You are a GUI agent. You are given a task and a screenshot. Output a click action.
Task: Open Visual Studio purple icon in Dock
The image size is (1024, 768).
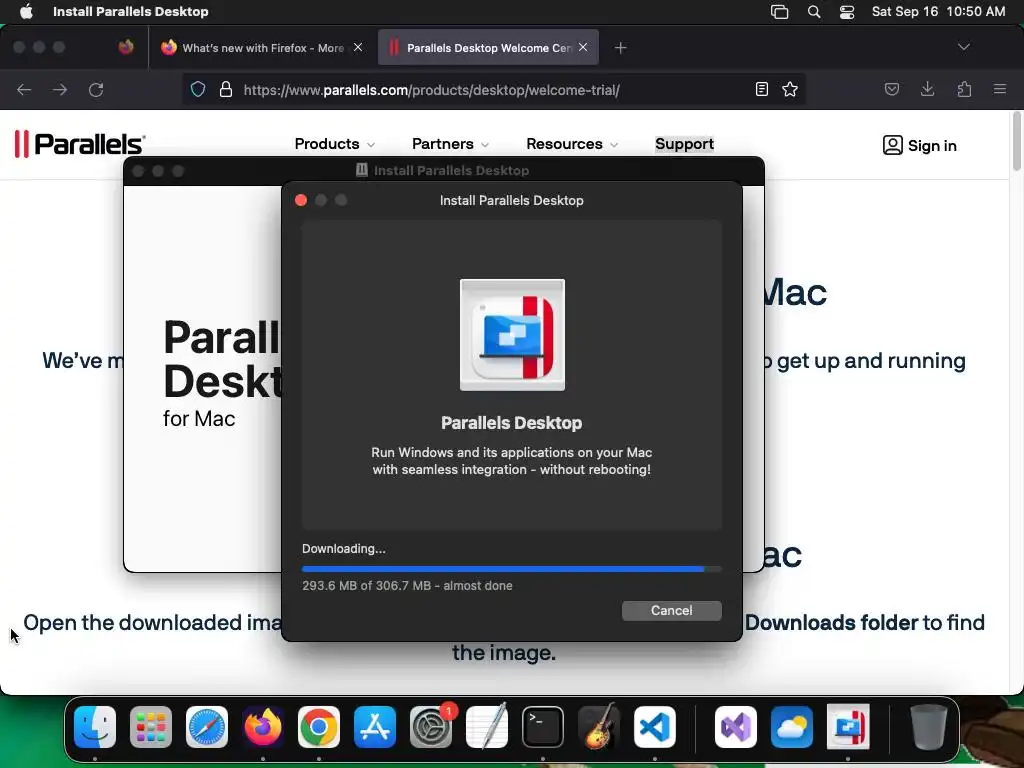point(736,727)
